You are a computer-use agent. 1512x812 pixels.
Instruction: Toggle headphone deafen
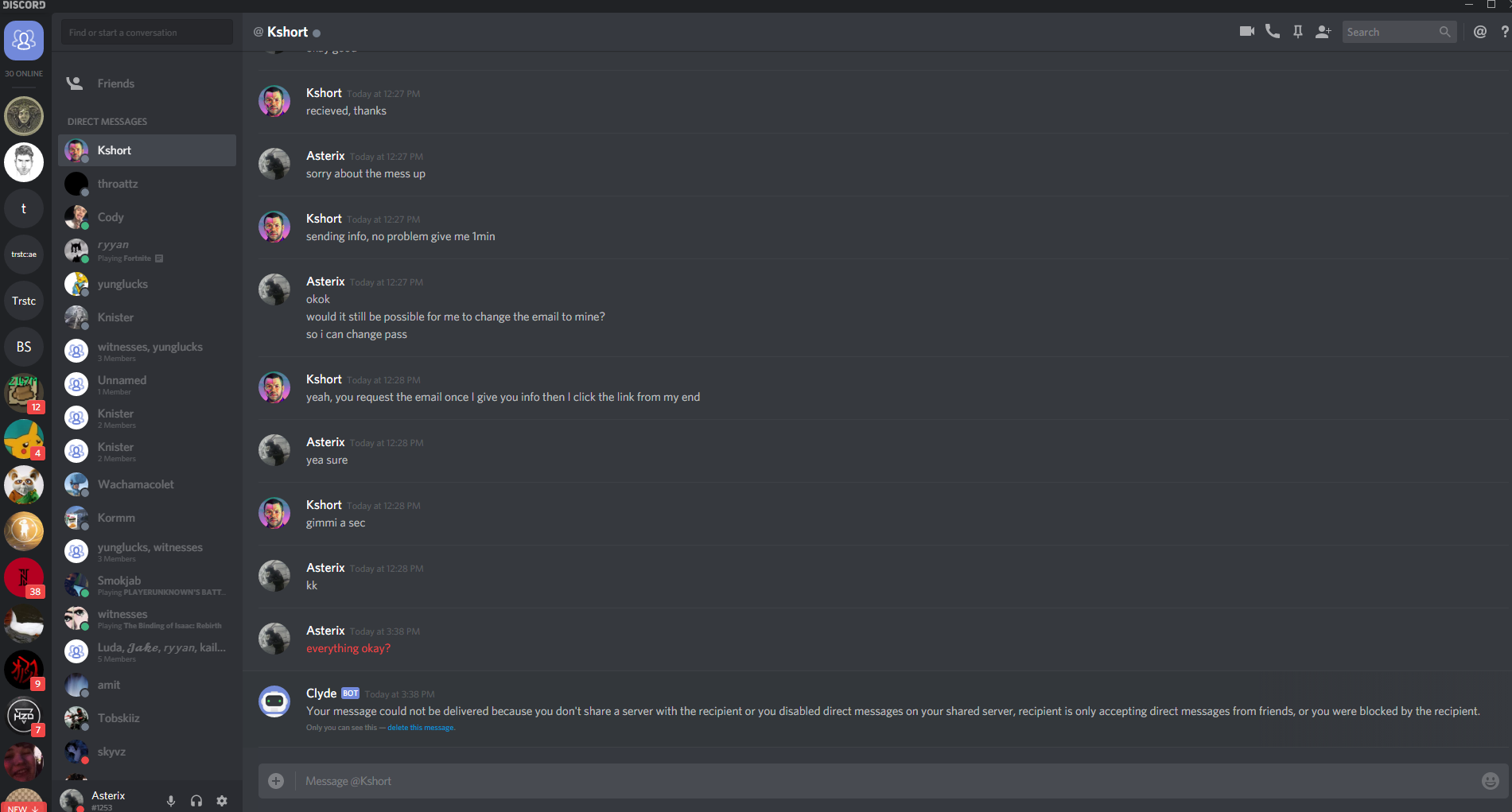(196, 801)
